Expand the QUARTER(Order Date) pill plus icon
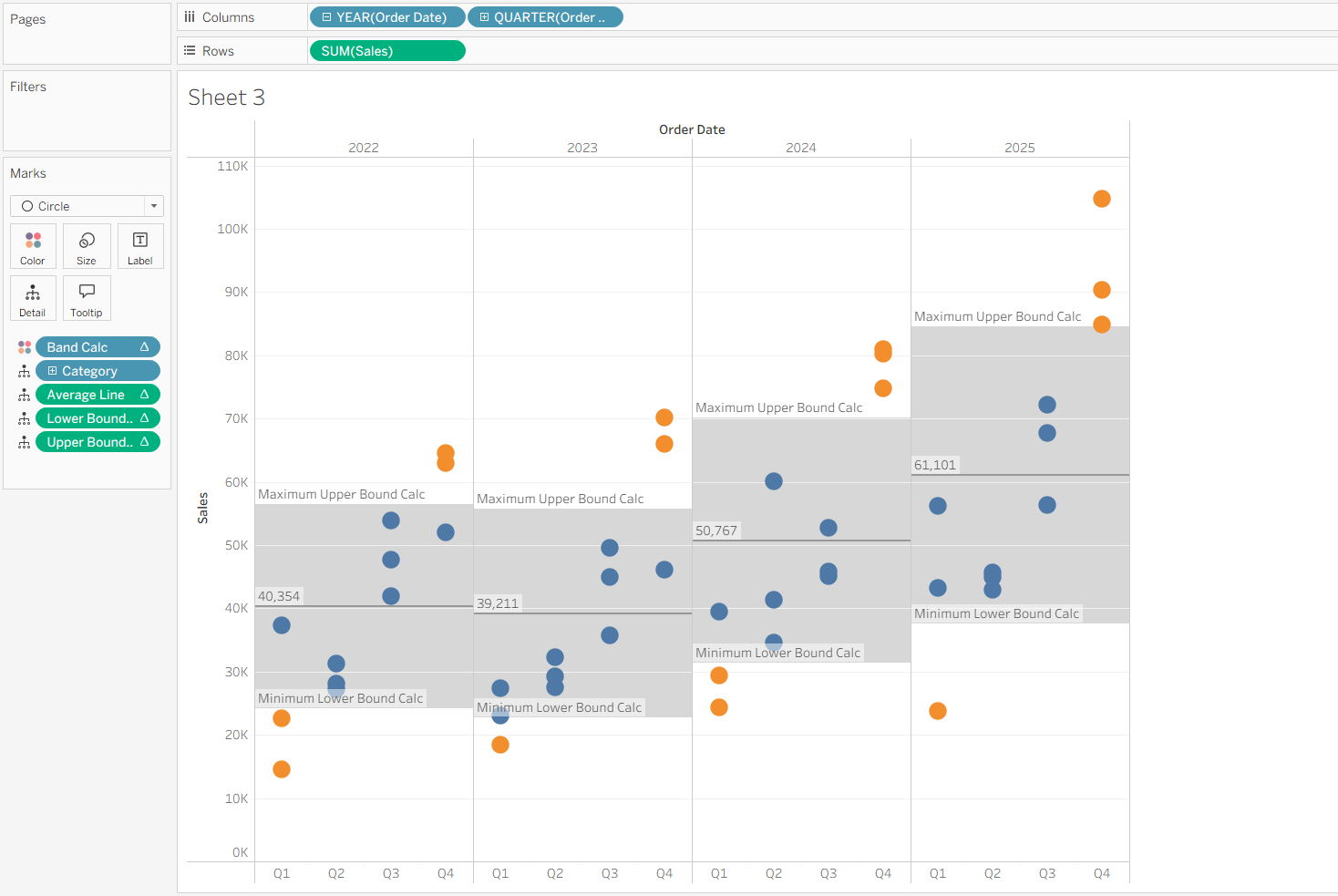This screenshot has height=896, width=1338. [485, 17]
